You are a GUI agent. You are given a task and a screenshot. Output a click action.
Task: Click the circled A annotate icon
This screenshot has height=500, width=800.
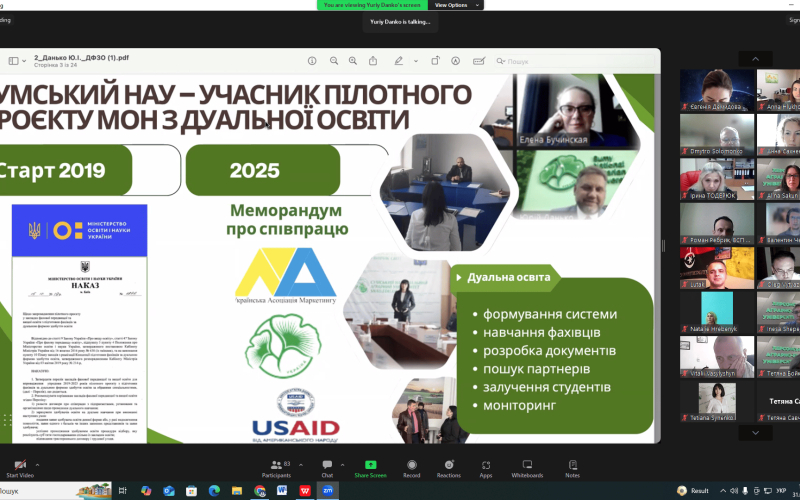(x=456, y=61)
